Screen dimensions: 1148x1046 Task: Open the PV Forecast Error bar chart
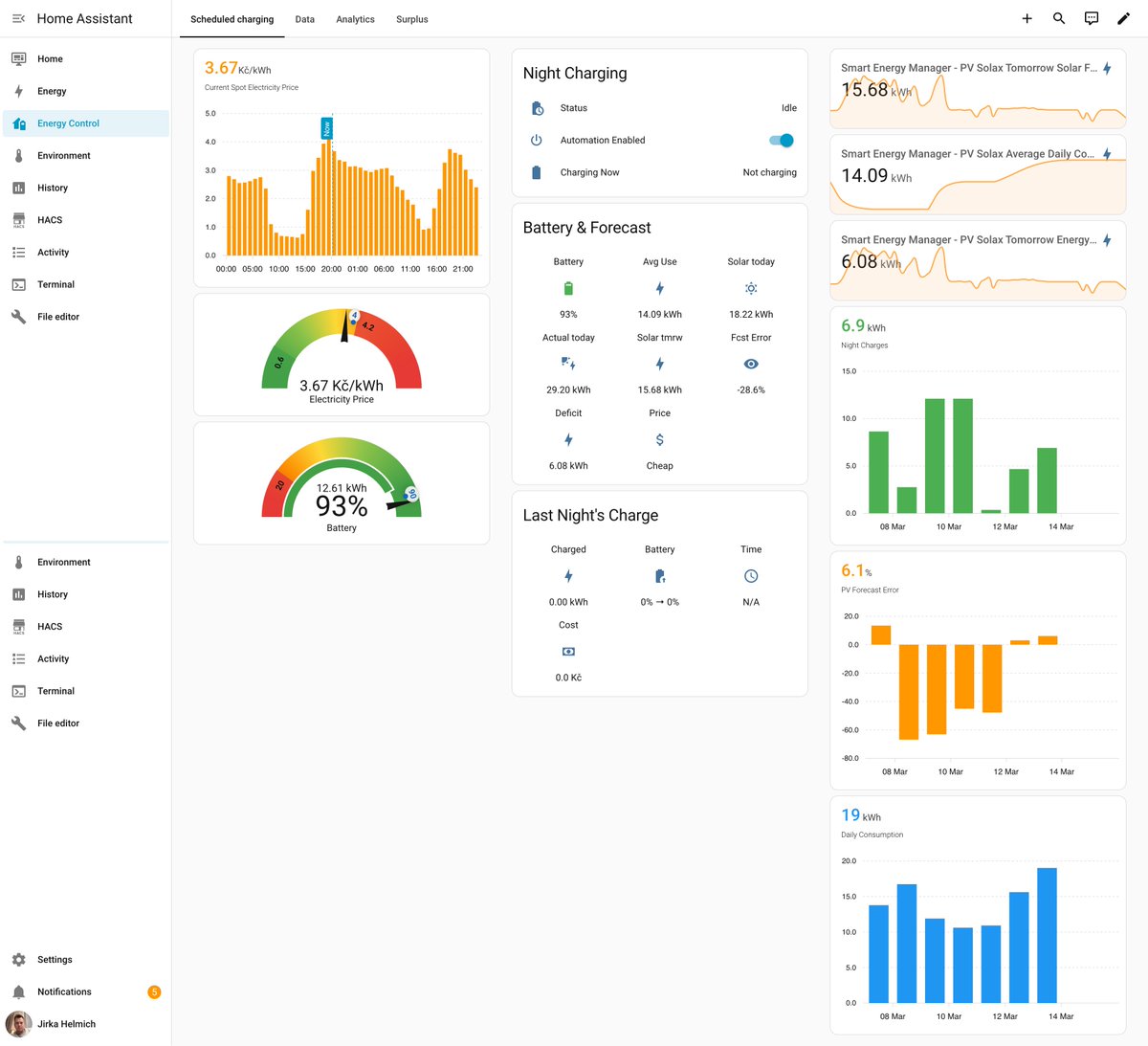978,671
